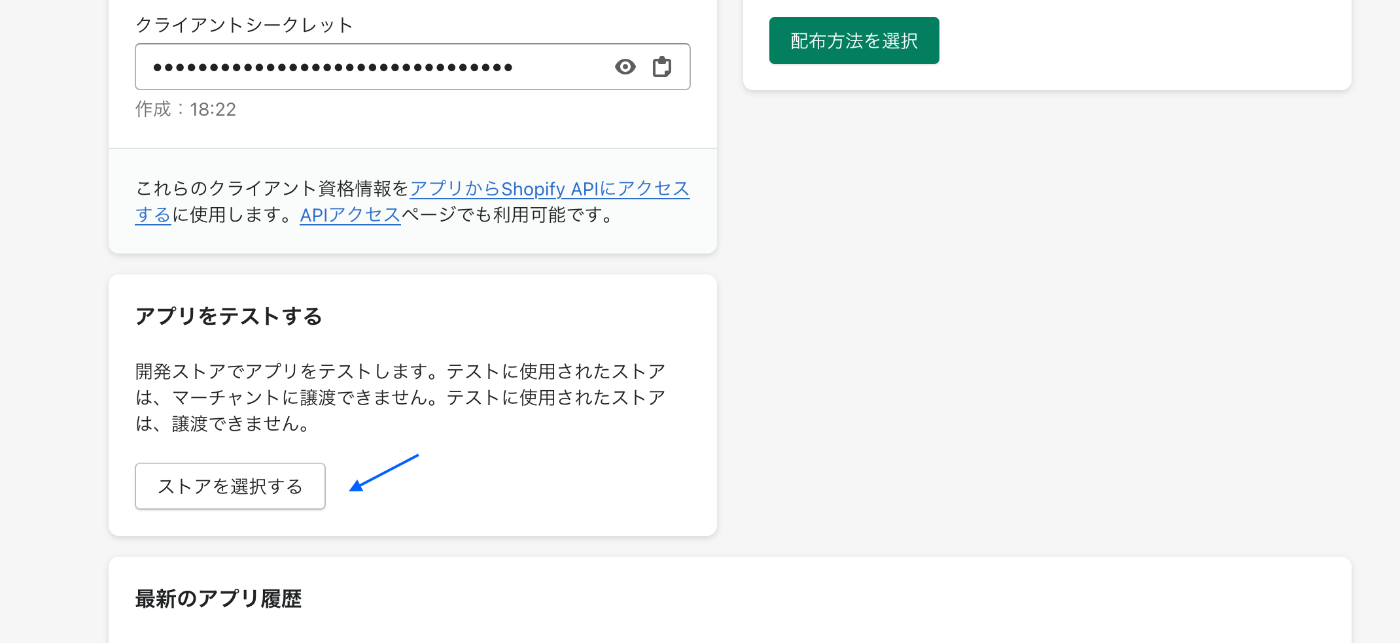Copy client secret using clipboard icon
Image resolution: width=1400 pixels, height=643 pixels.
click(x=662, y=67)
